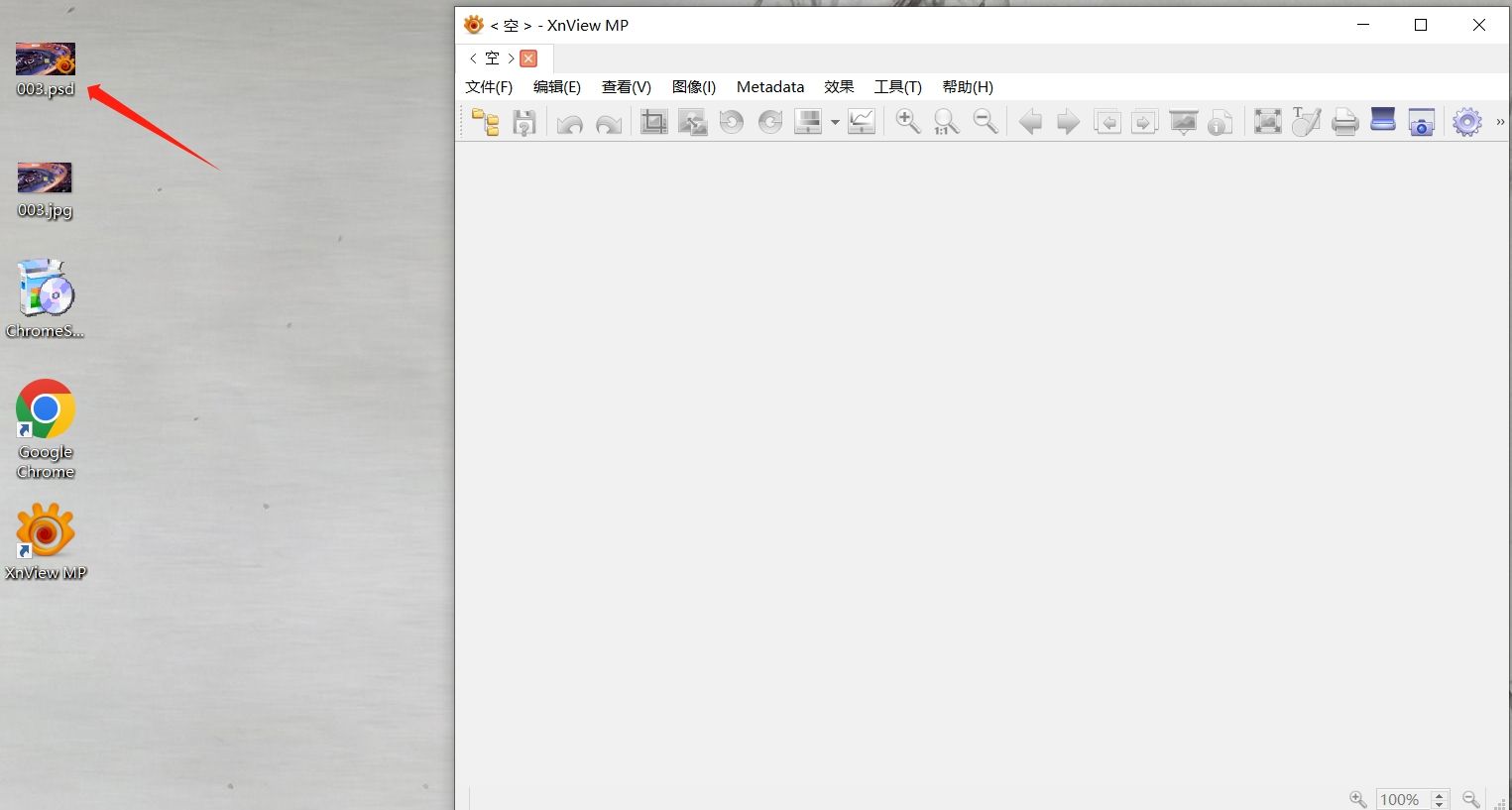
Task: Open the 图像(I) menu
Action: click(x=693, y=87)
